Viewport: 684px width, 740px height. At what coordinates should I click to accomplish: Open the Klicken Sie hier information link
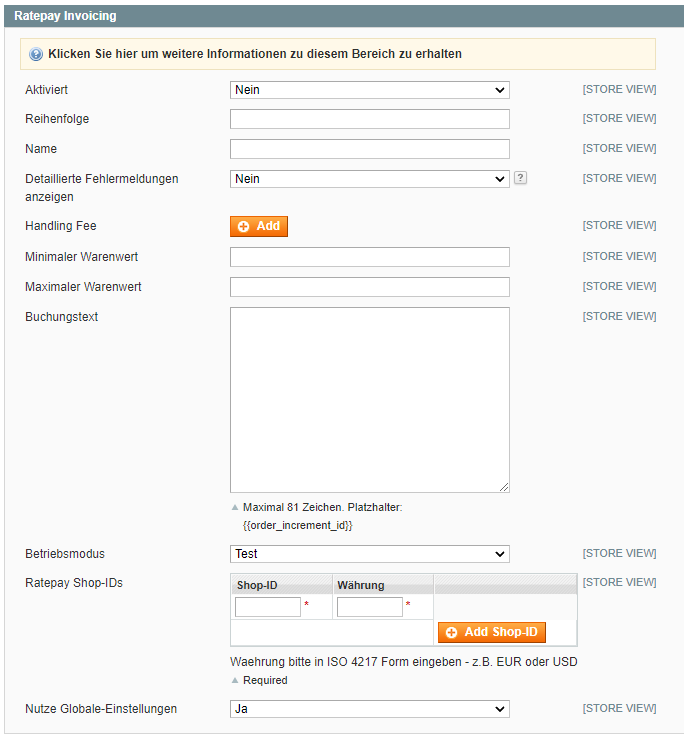coord(255,54)
